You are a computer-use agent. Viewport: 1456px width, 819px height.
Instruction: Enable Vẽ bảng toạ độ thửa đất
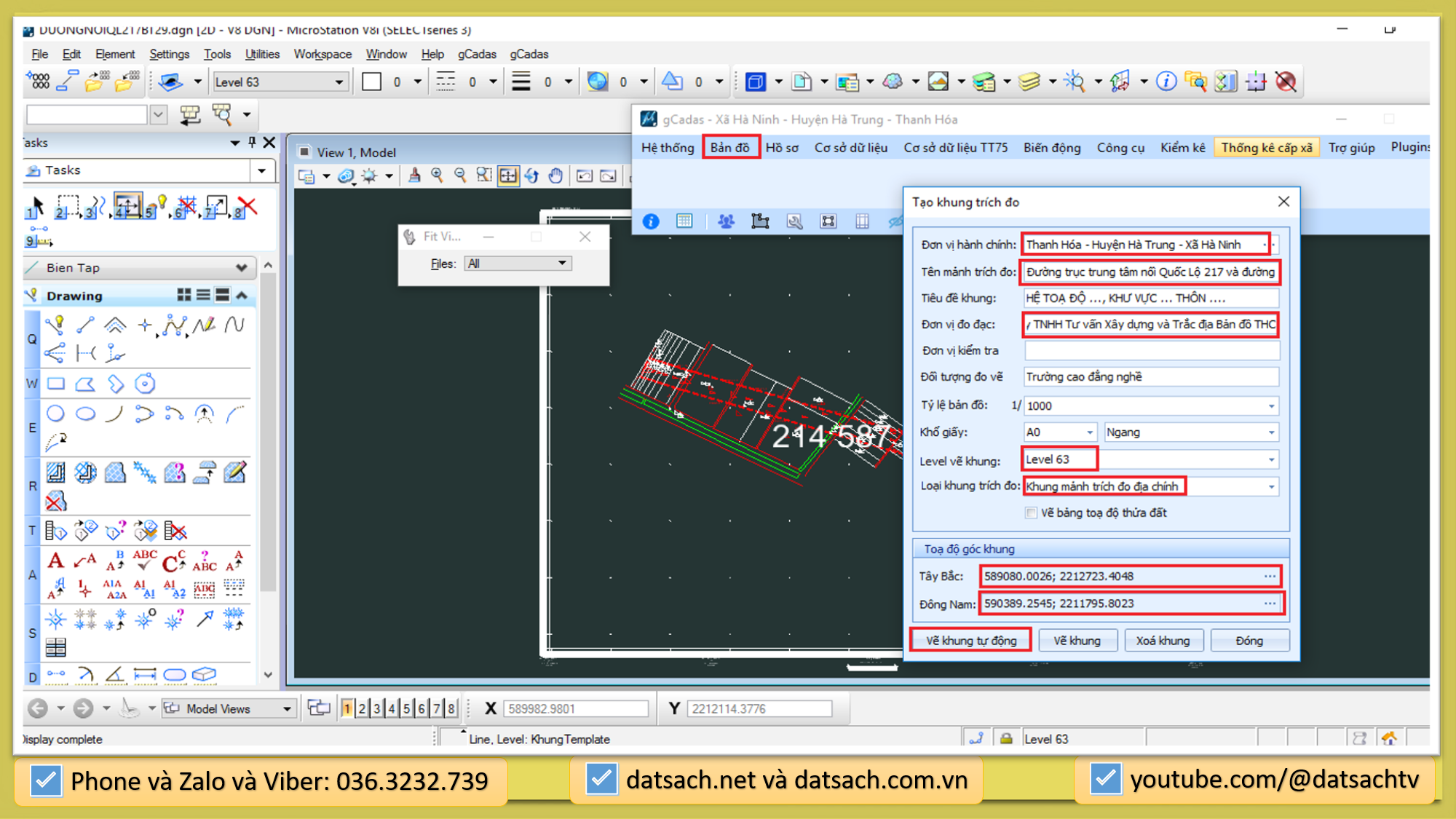tap(1031, 513)
